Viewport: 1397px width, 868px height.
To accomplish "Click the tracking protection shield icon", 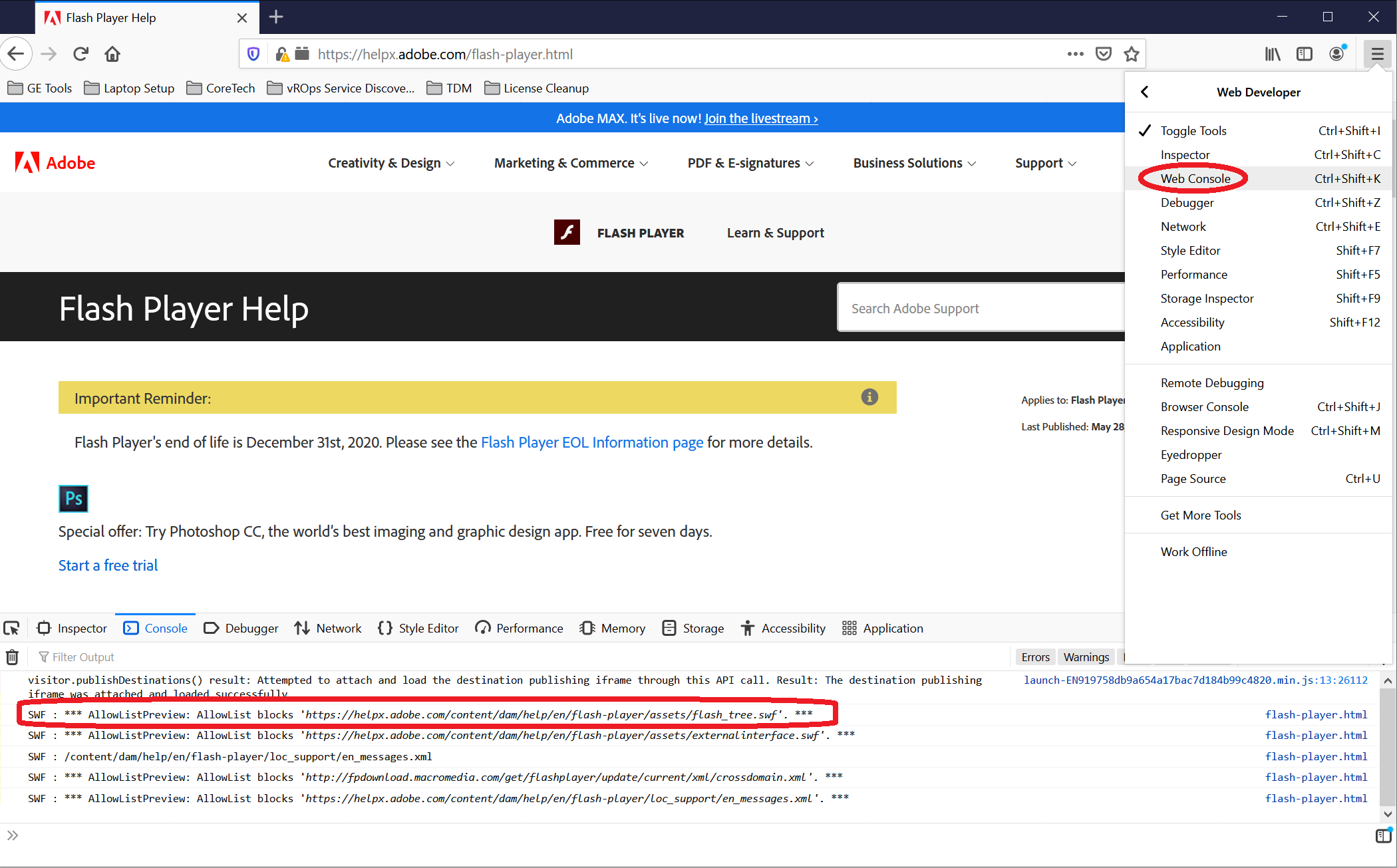I will pos(253,54).
